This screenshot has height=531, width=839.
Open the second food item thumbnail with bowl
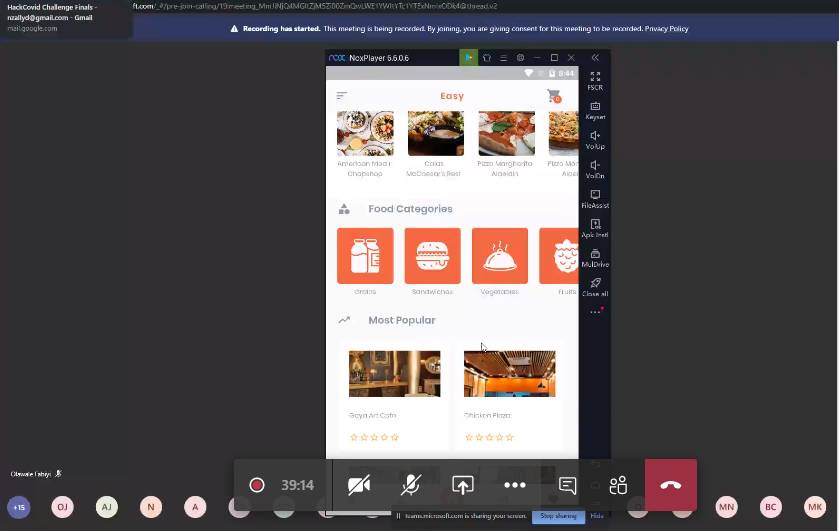tap(436, 133)
